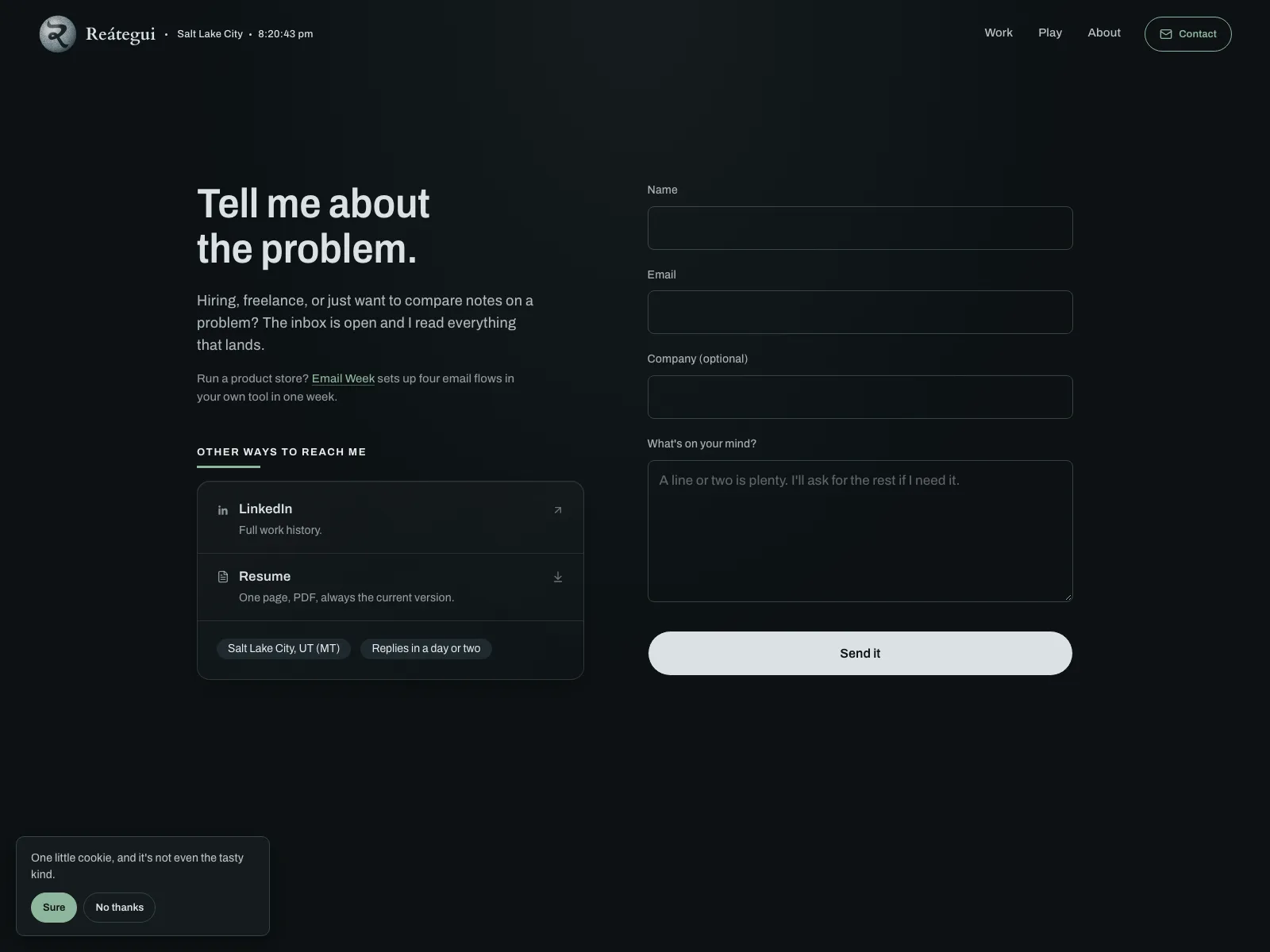Image resolution: width=1270 pixels, height=952 pixels.
Task: Click the document icon beside Resume
Action: coord(223,577)
